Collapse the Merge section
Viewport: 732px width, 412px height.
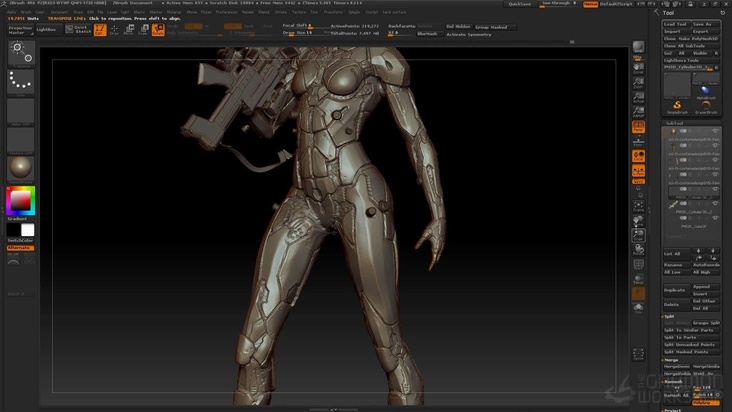pyautogui.click(x=670, y=360)
